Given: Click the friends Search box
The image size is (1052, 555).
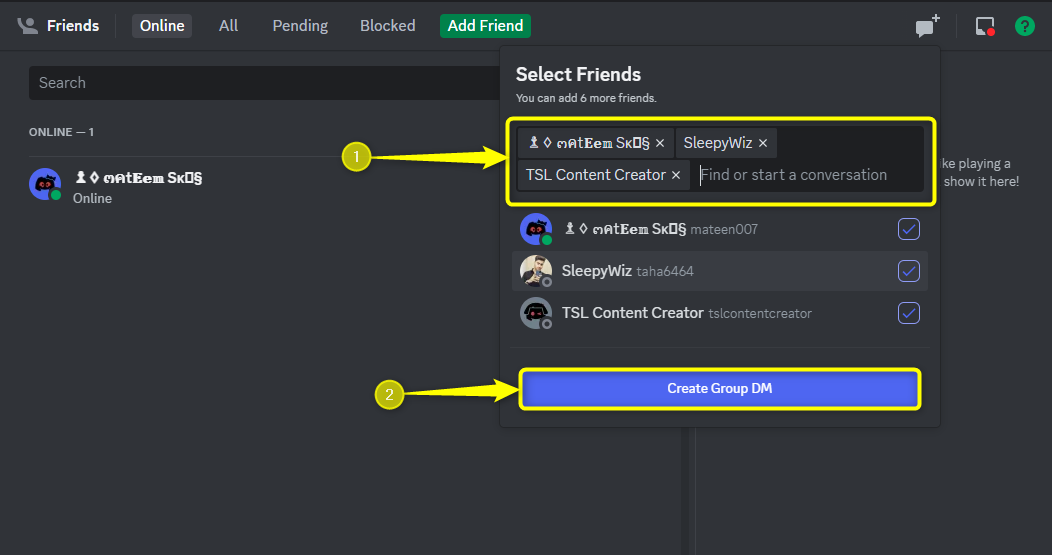Looking at the screenshot, I should point(260,83).
